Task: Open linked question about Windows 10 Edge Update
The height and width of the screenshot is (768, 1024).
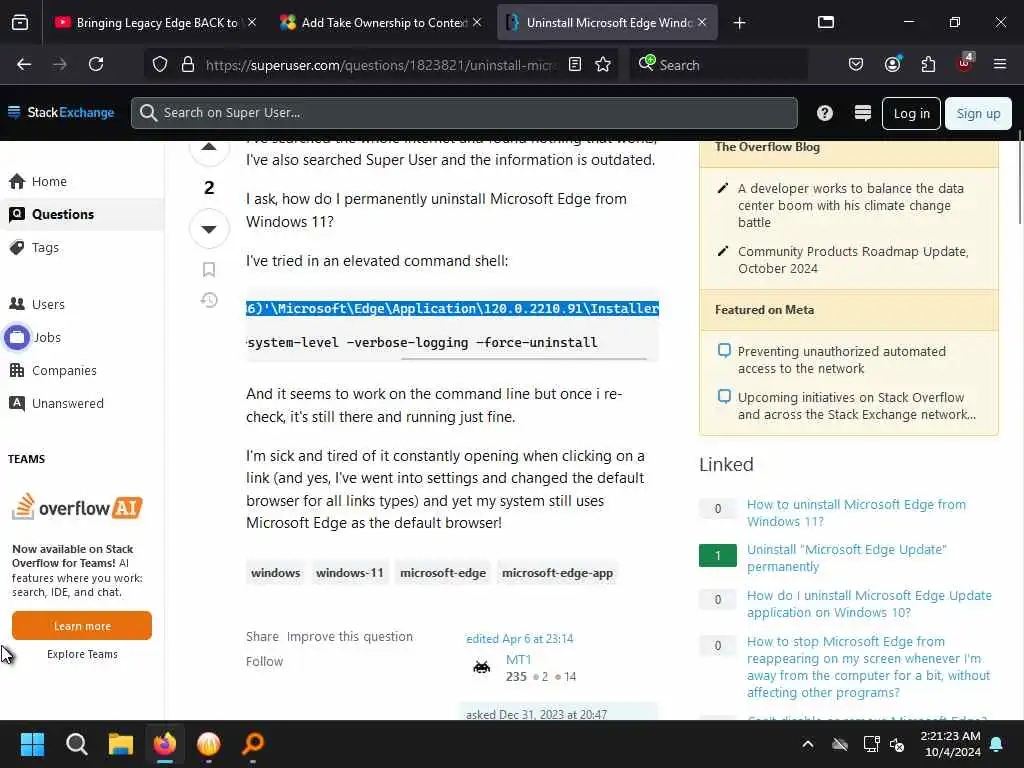Action: point(869,603)
